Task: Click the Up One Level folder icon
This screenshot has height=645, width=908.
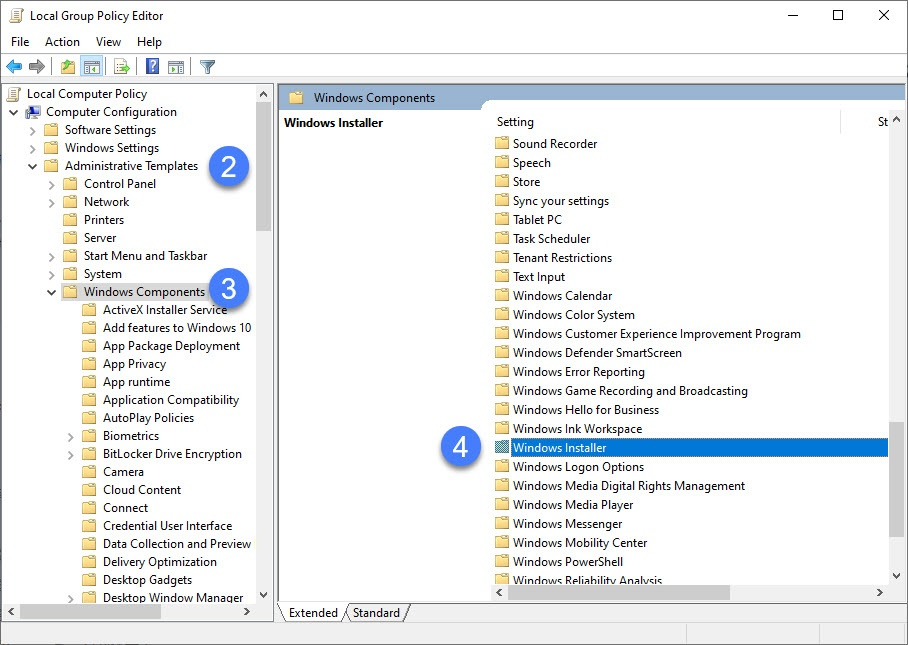Action: point(68,67)
